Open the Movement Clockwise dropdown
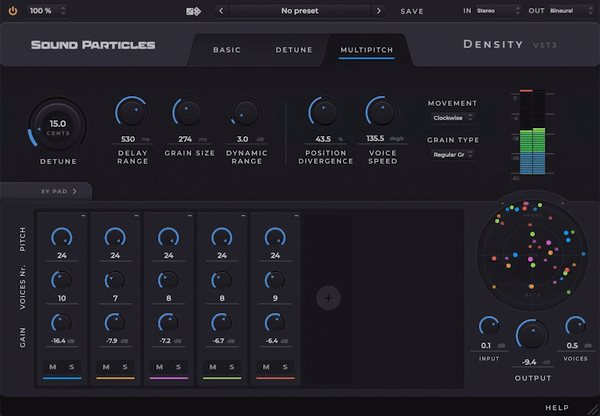 [x=452, y=117]
